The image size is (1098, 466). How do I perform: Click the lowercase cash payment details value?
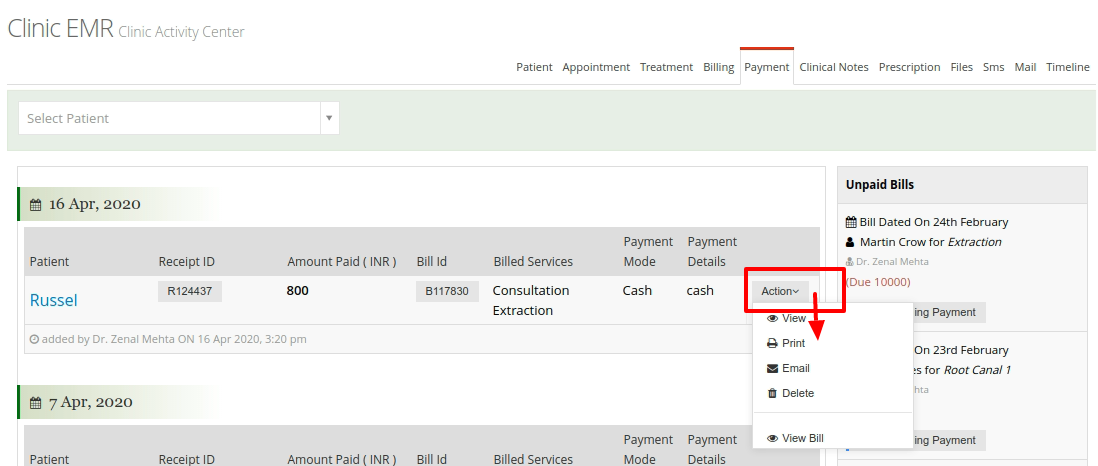700,290
